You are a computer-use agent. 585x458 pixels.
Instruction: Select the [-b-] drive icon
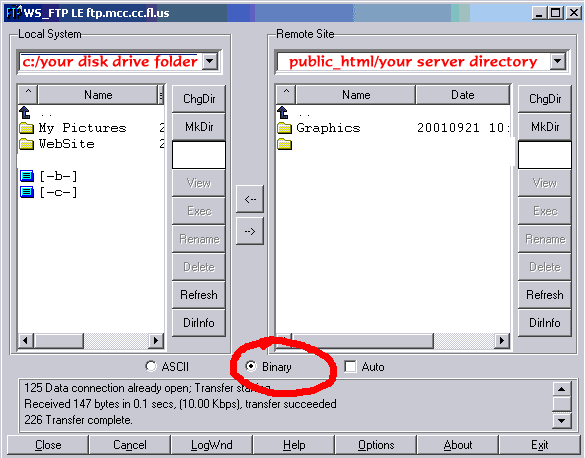[27, 176]
